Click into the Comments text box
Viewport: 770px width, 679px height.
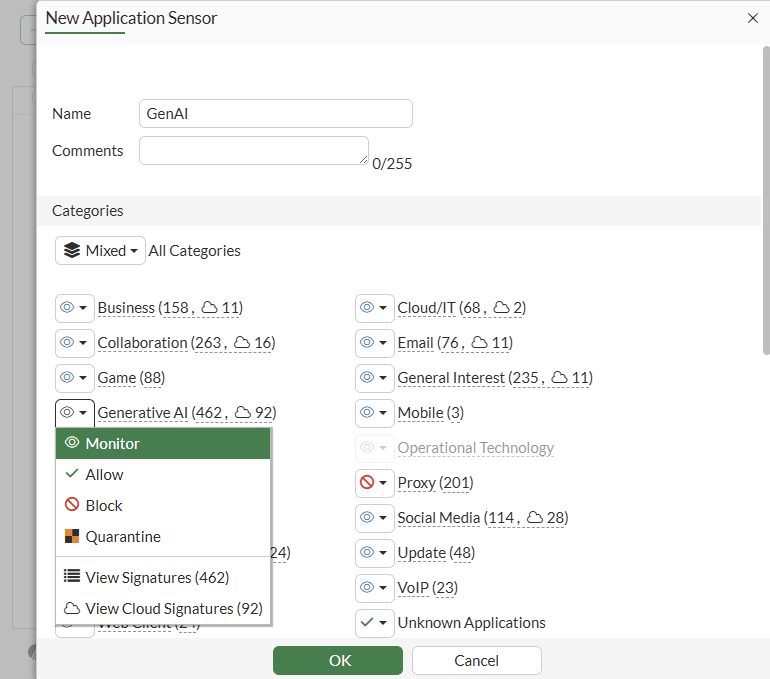[x=253, y=150]
